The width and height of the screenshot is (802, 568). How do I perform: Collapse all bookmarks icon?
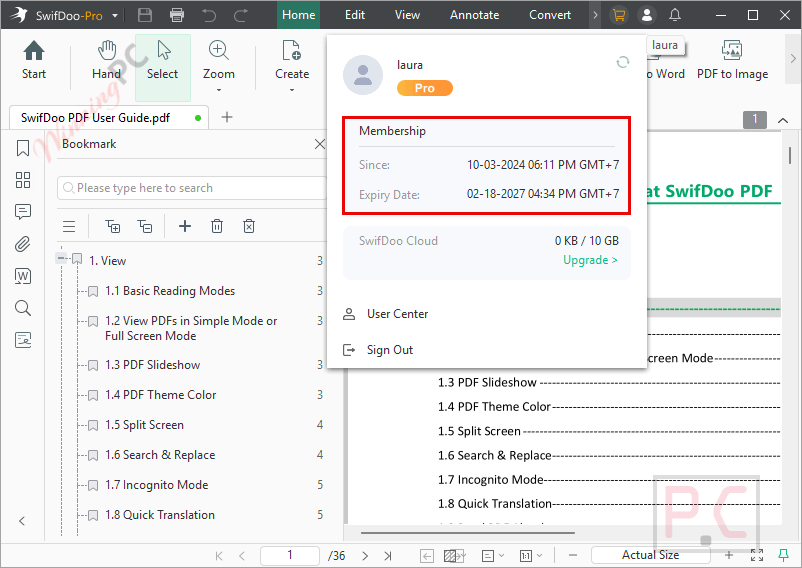(145, 226)
